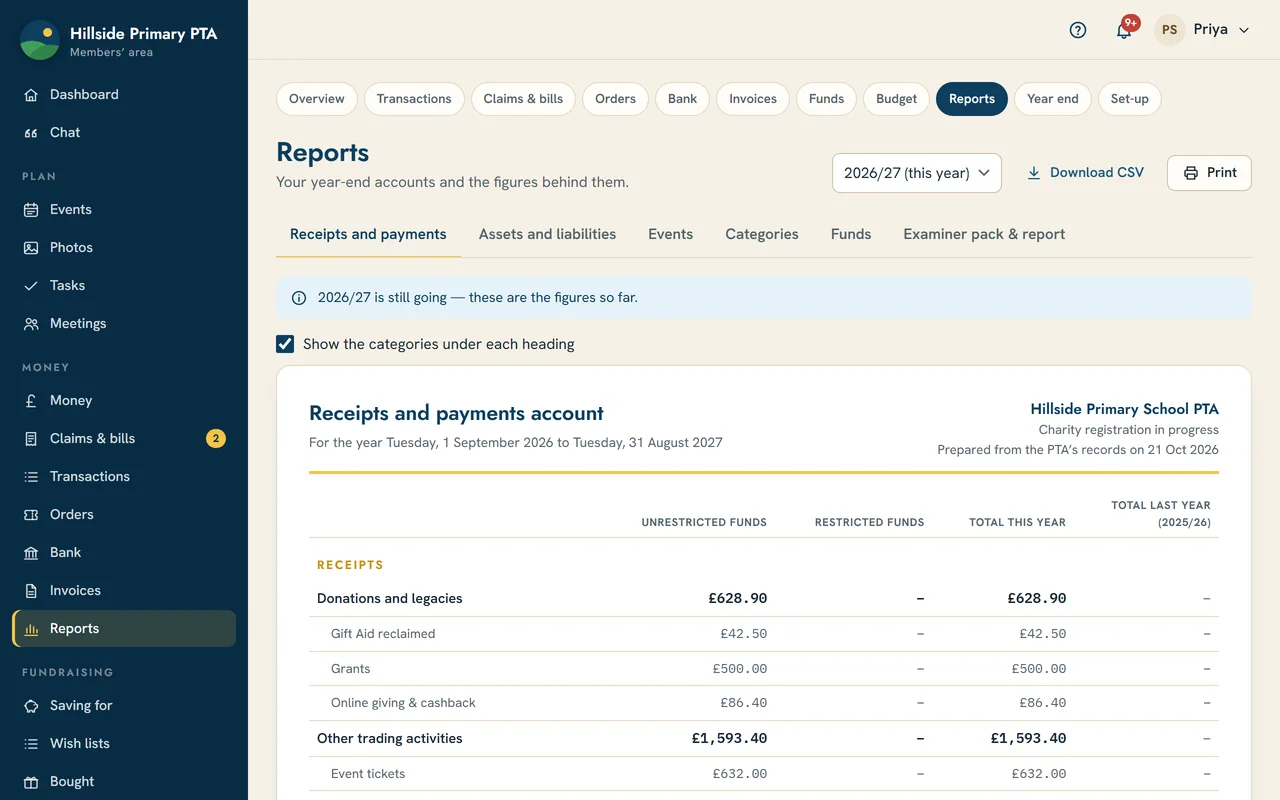Open the help question mark icon
1280x800 pixels.
coord(1078,30)
